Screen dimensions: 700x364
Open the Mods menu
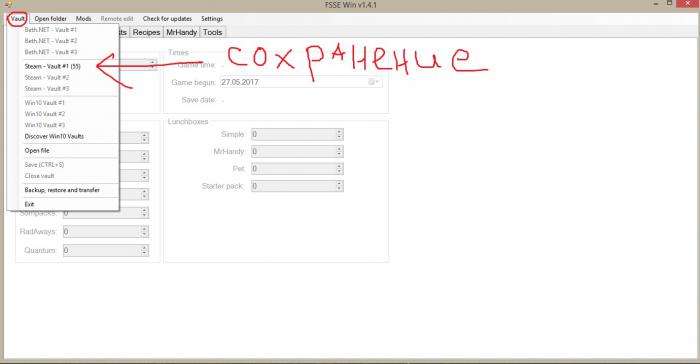click(83, 19)
